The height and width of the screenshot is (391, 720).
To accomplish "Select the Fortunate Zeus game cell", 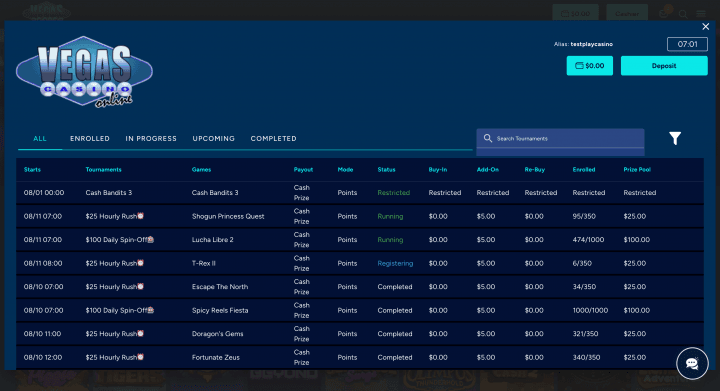I will 215,357.
